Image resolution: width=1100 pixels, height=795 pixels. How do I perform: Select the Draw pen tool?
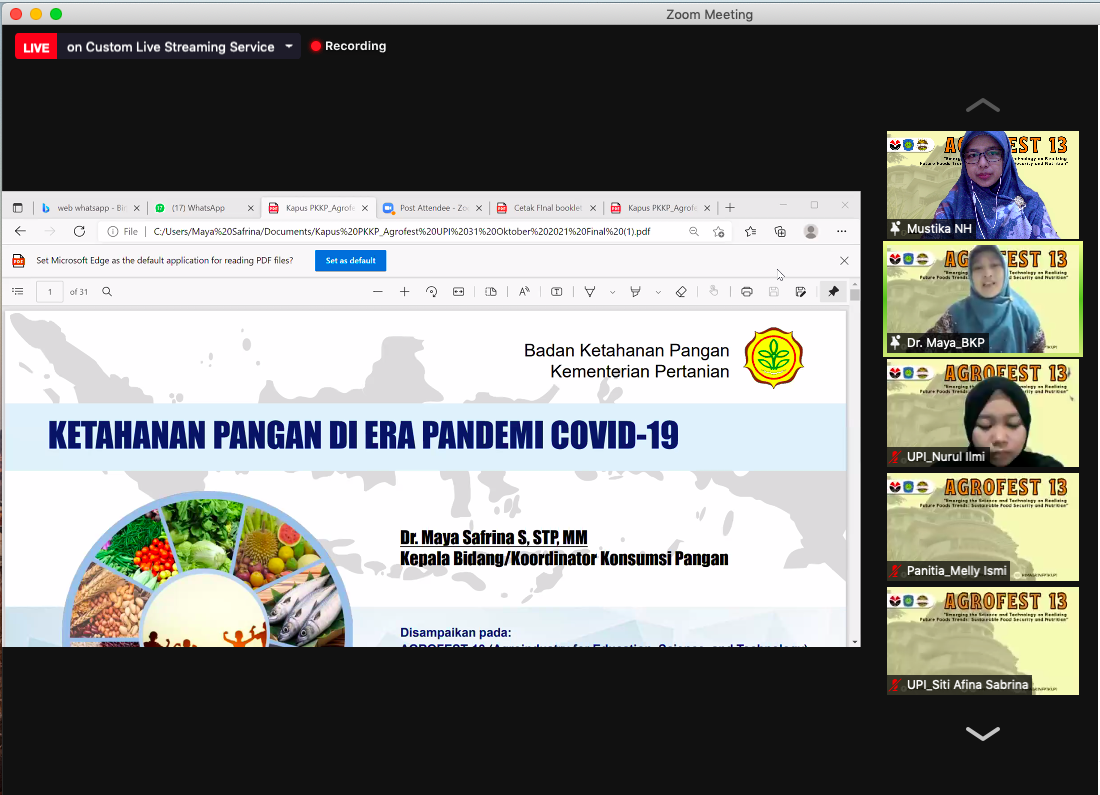(590, 292)
